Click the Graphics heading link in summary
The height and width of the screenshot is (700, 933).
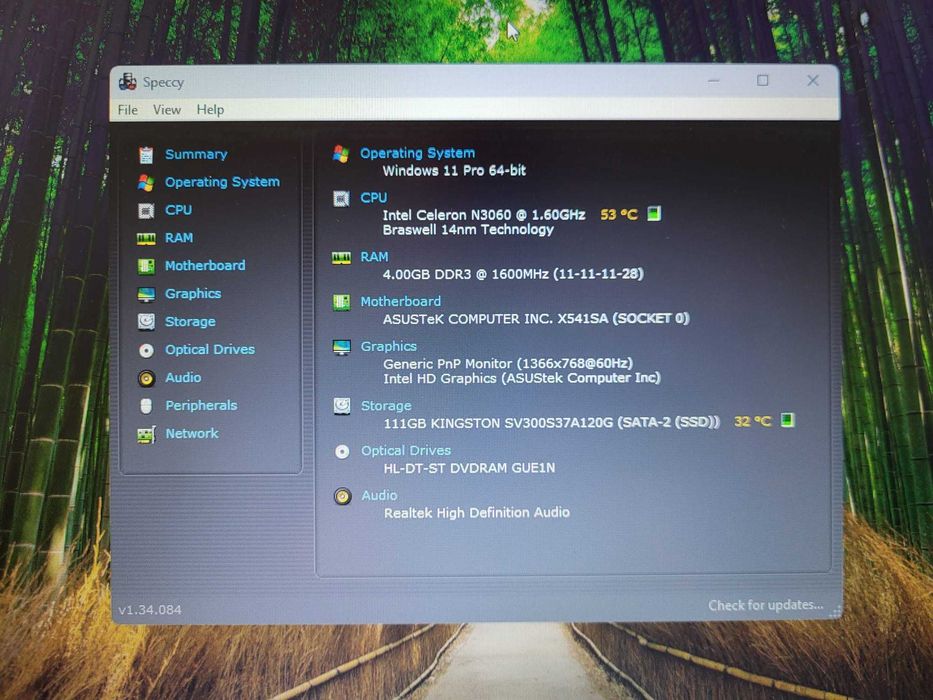(x=389, y=346)
